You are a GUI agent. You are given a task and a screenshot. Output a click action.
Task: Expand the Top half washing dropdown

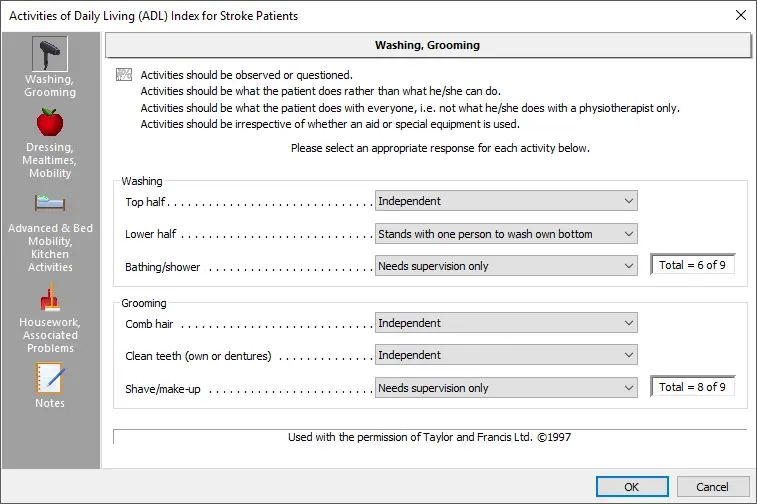click(x=506, y=201)
